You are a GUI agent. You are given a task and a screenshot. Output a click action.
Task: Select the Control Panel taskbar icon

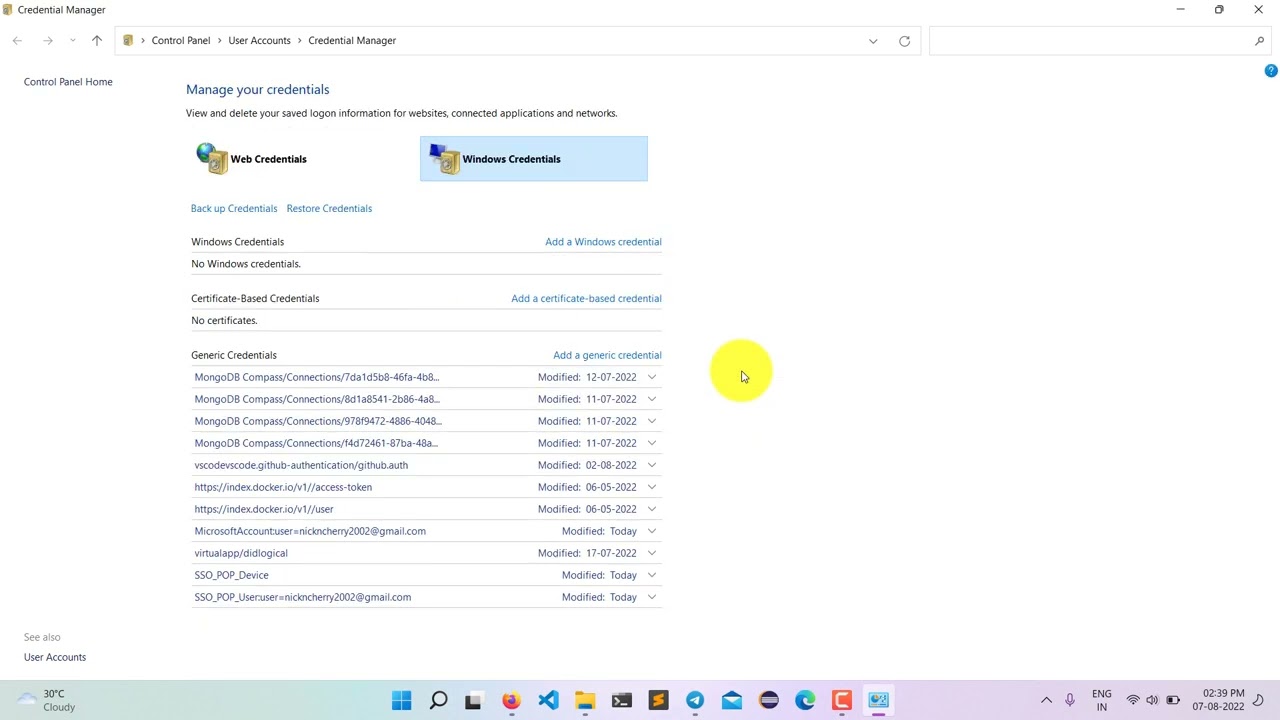tap(878, 700)
